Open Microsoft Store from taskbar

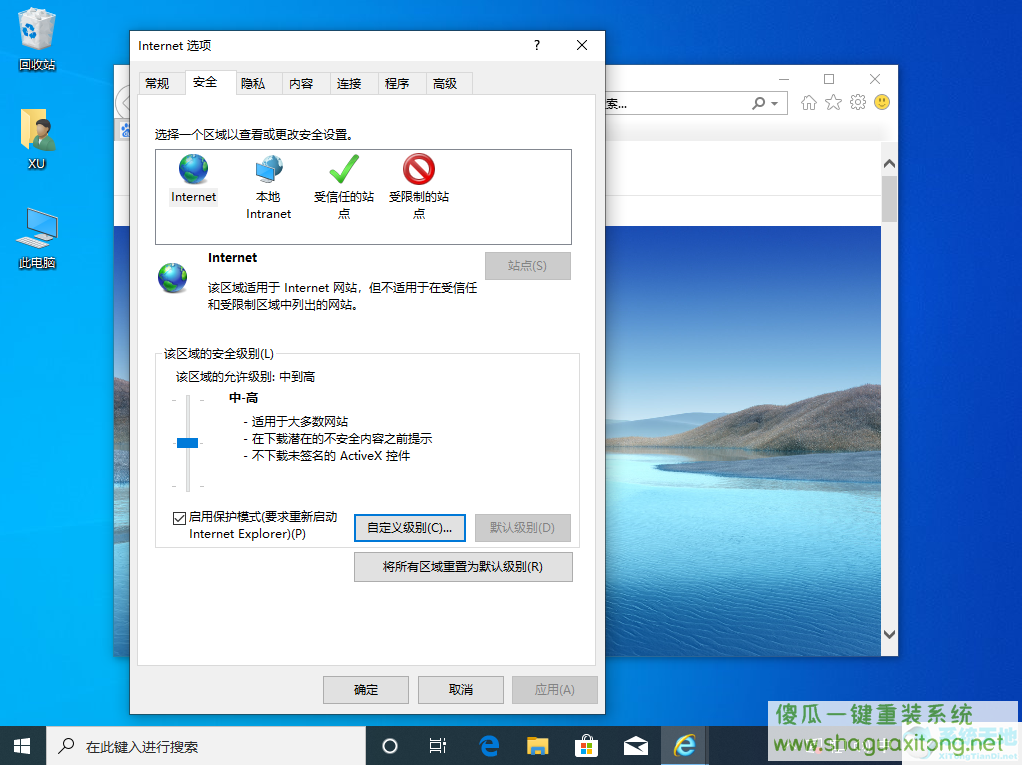point(587,745)
